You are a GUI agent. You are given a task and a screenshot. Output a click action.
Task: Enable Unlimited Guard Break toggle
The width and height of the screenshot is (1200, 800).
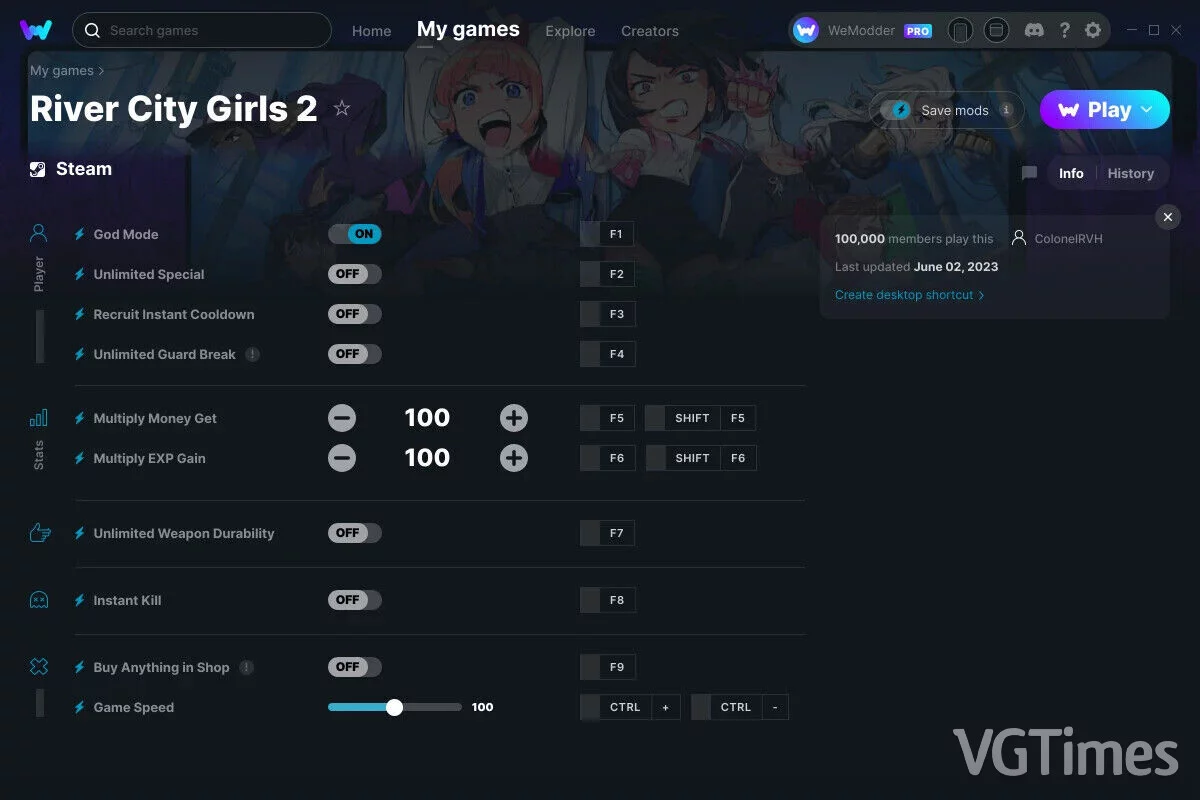click(355, 354)
